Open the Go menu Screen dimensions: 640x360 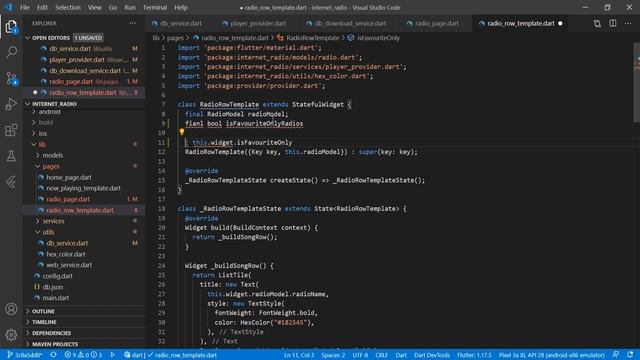pyautogui.click(x=113, y=7)
